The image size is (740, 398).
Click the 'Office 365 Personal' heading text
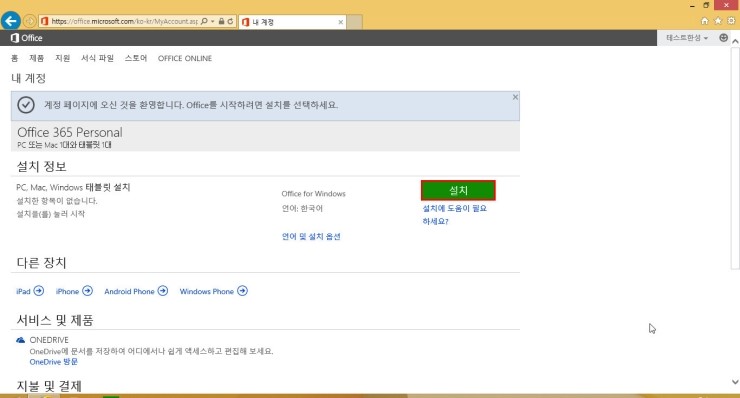point(70,132)
